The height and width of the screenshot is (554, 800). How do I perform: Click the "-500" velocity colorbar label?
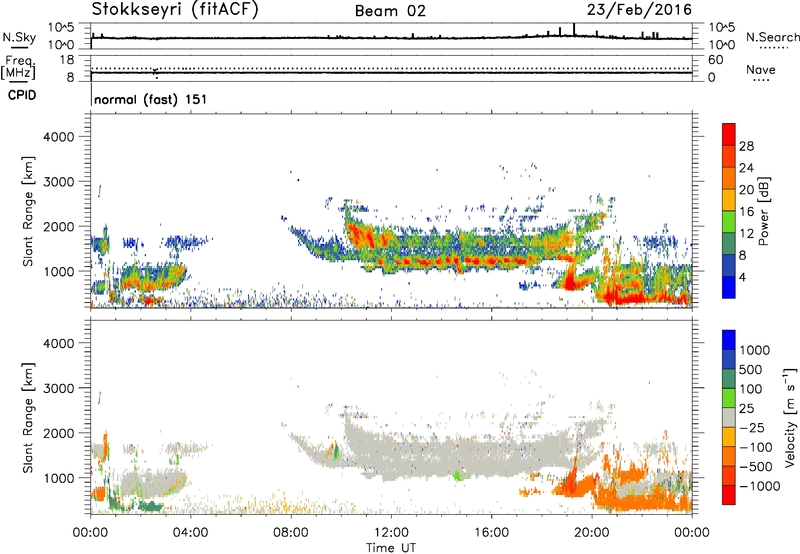click(756, 467)
